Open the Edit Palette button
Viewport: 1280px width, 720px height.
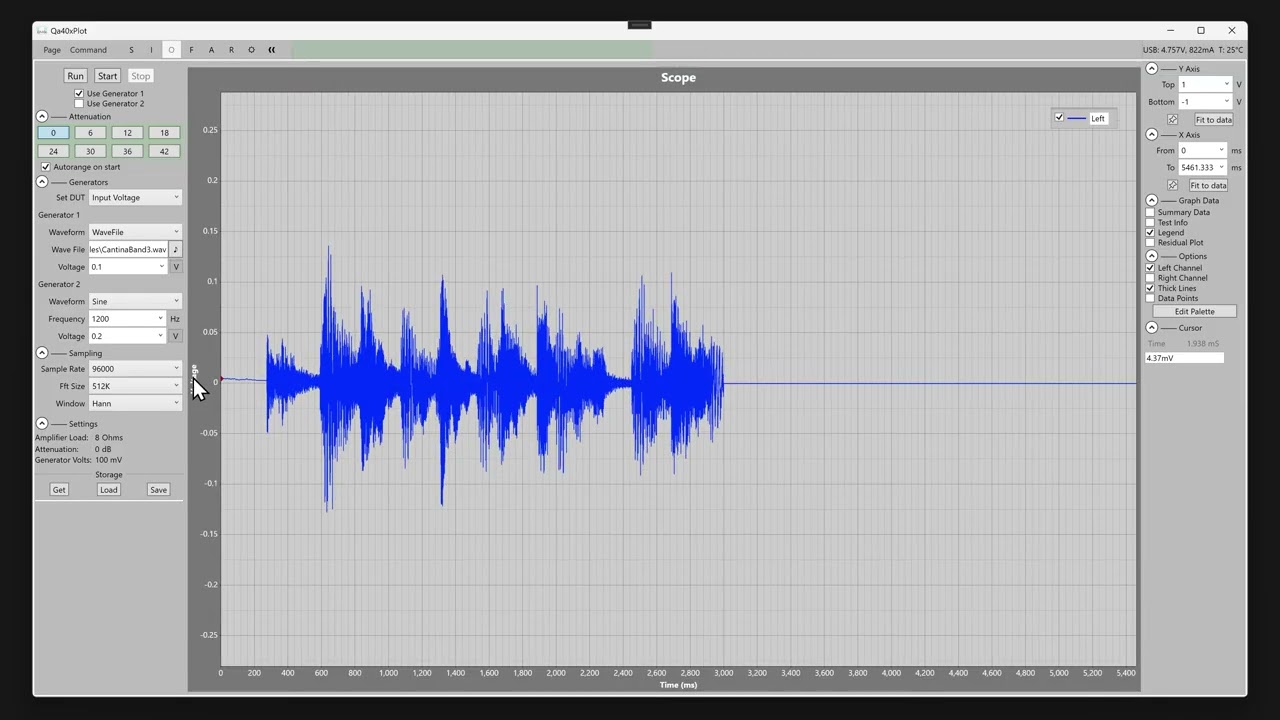(1194, 312)
